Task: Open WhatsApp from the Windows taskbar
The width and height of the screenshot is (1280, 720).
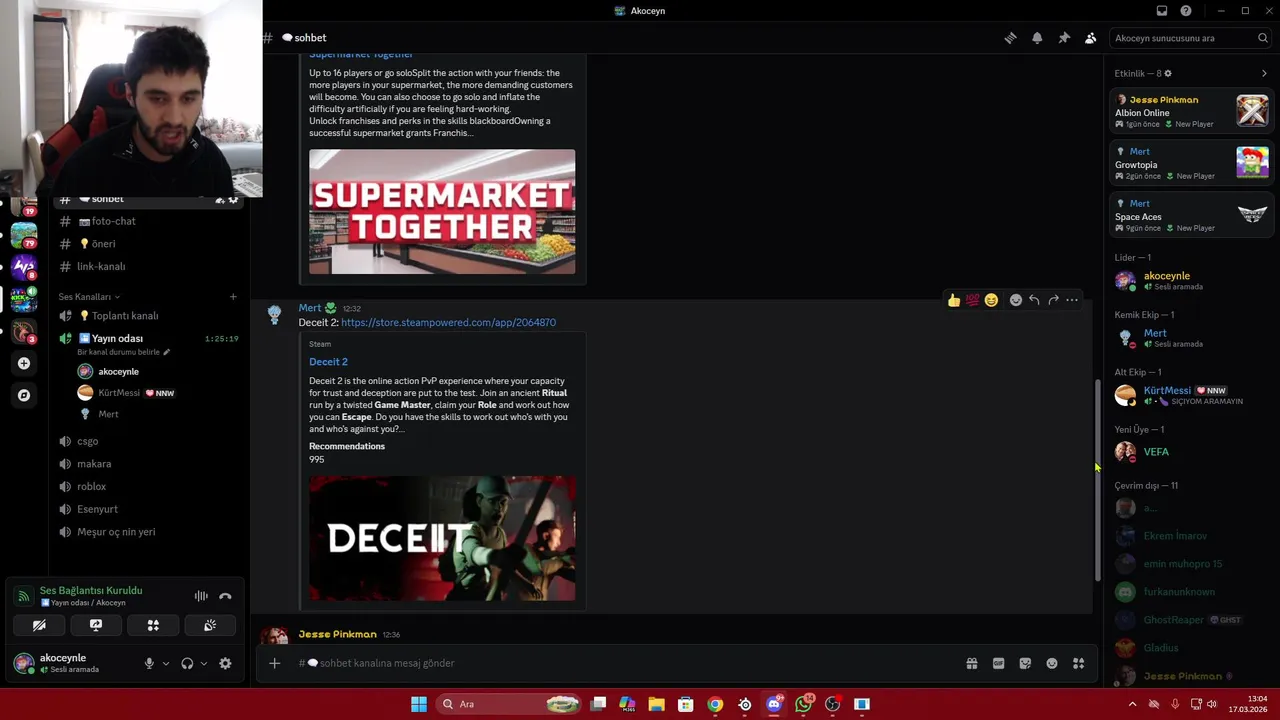Action: coord(803,704)
